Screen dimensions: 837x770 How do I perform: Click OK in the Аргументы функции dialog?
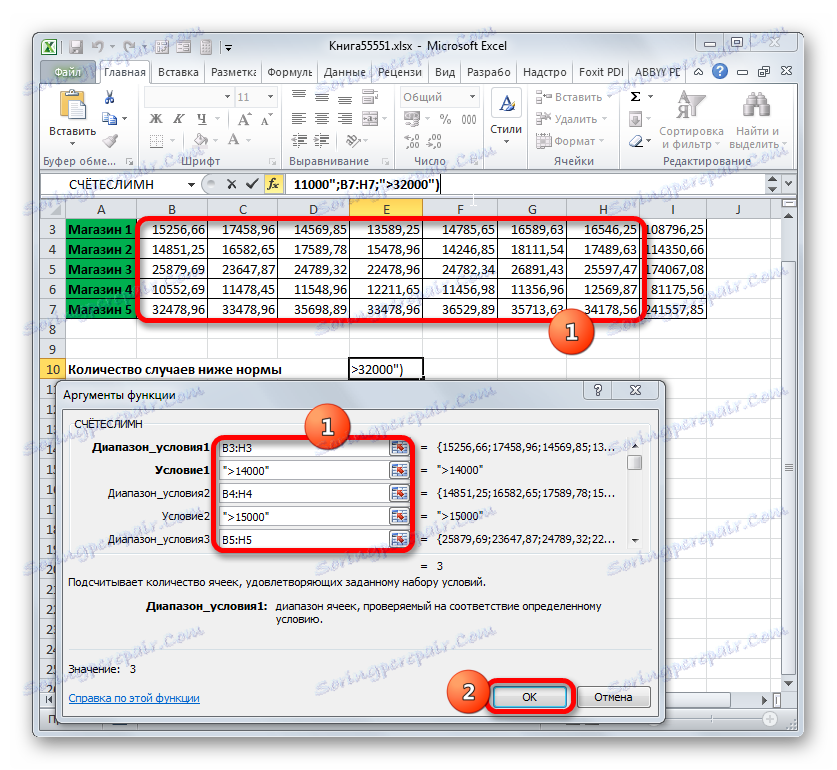[x=529, y=697]
